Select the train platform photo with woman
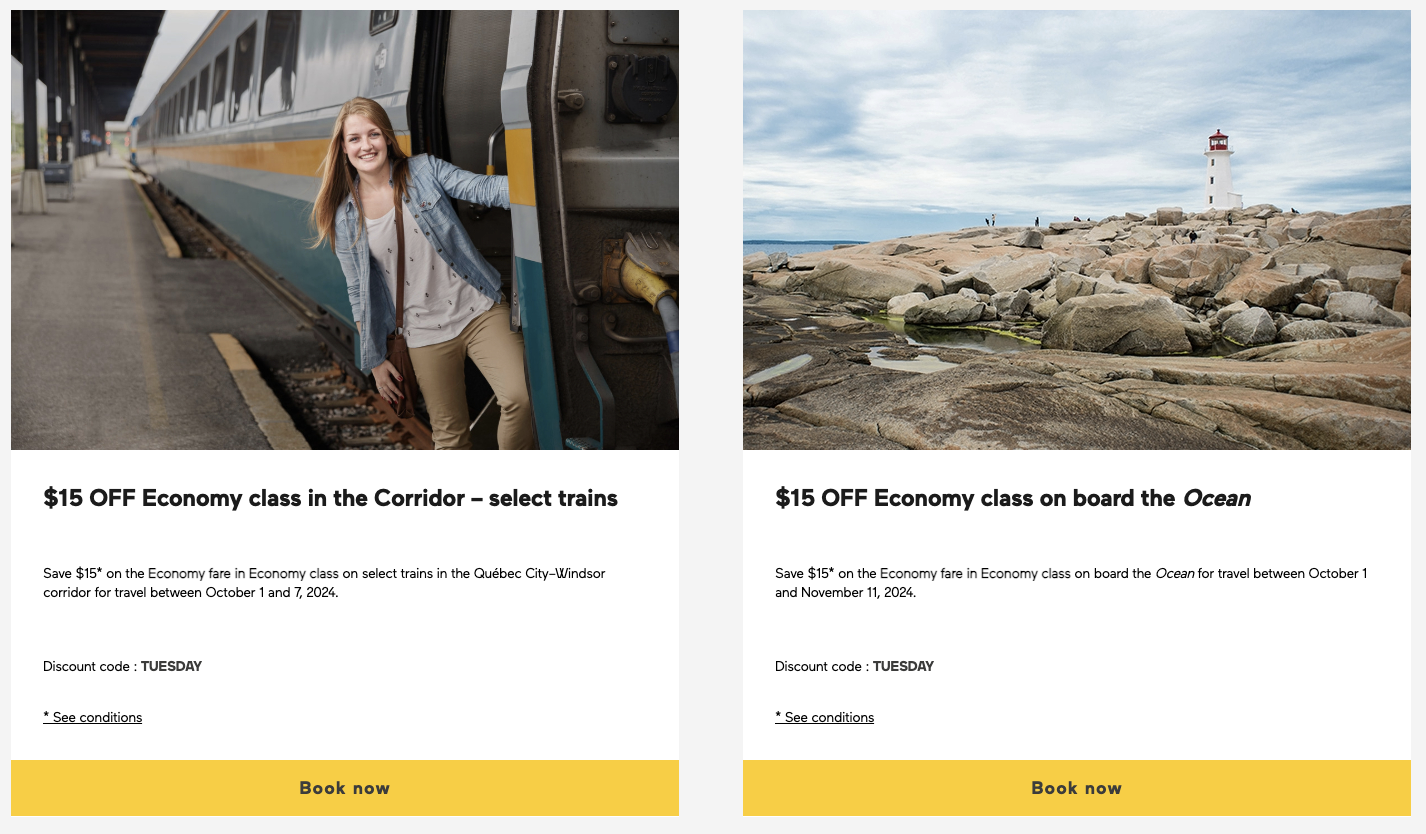1426x834 pixels. point(344,230)
